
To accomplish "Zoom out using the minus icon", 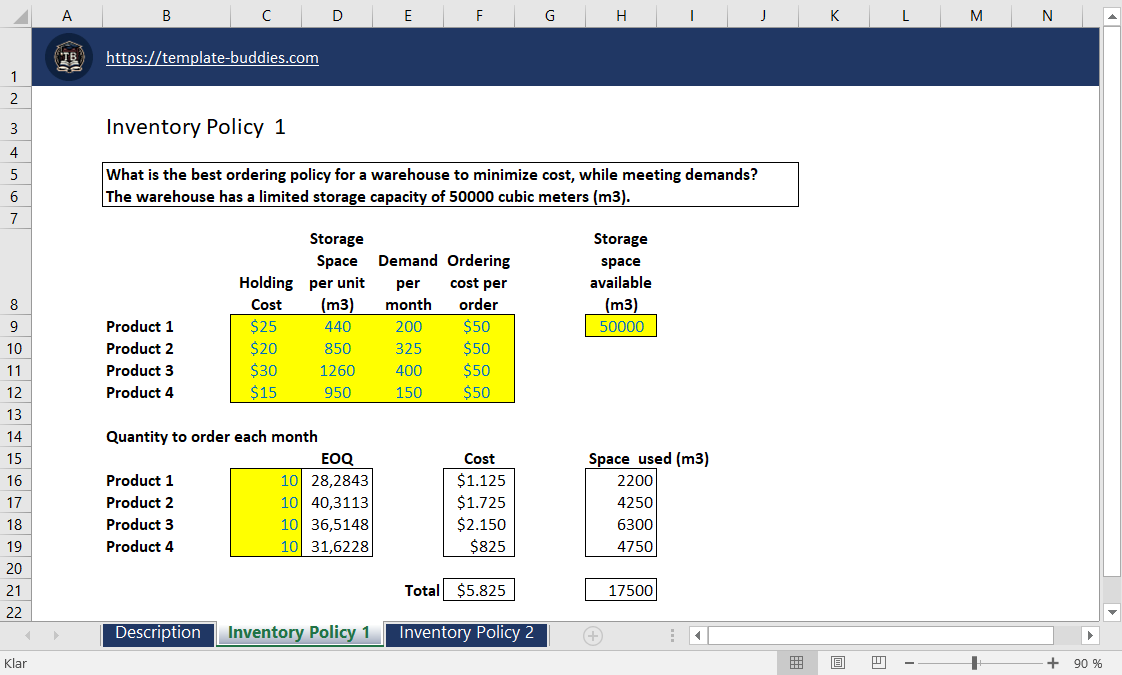I will click(x=909, y=662).
